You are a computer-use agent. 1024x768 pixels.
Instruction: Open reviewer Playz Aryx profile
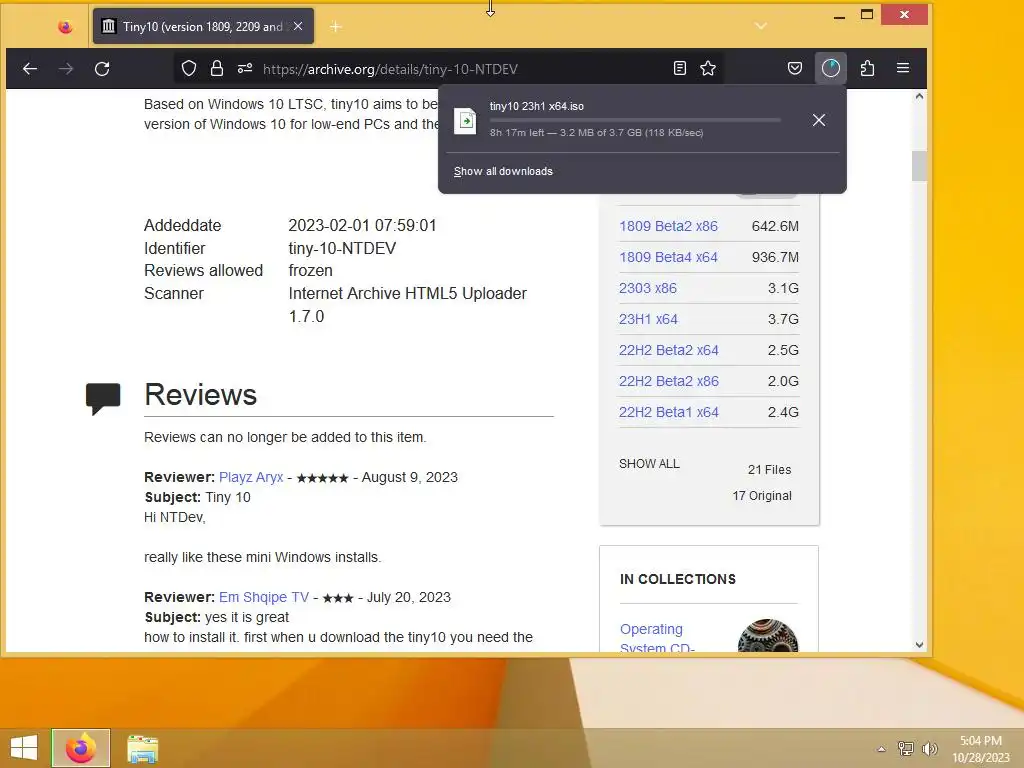(251, 477)
